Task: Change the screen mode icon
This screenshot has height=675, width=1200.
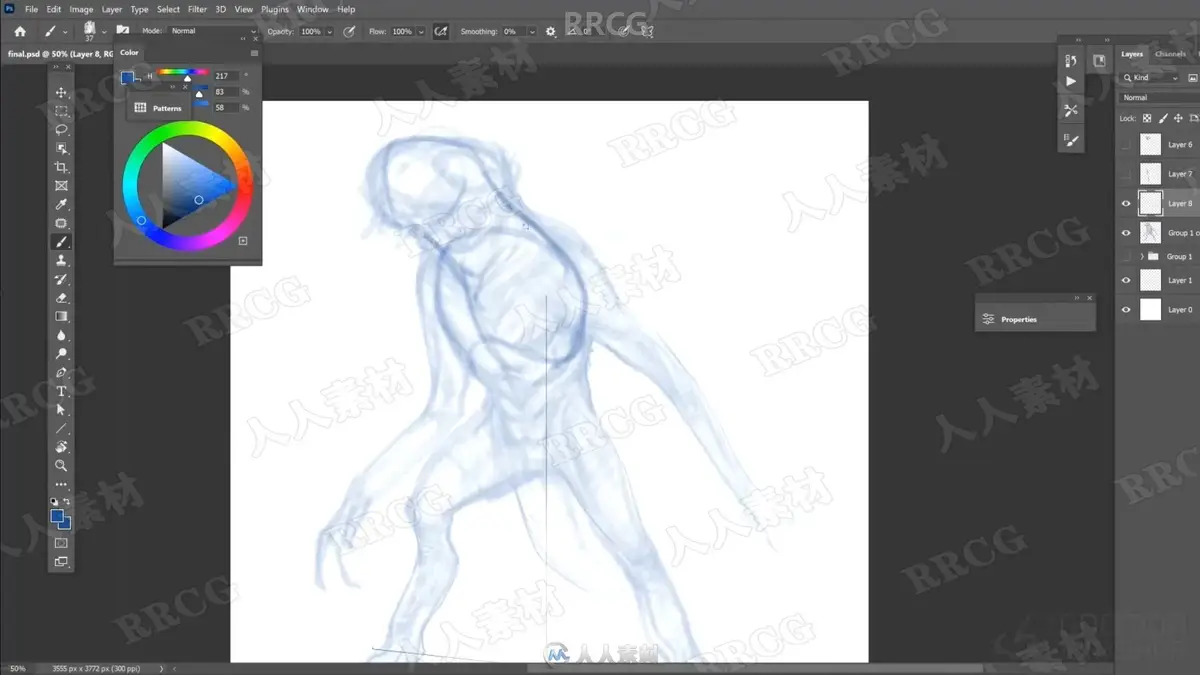Action: point(61,562)
